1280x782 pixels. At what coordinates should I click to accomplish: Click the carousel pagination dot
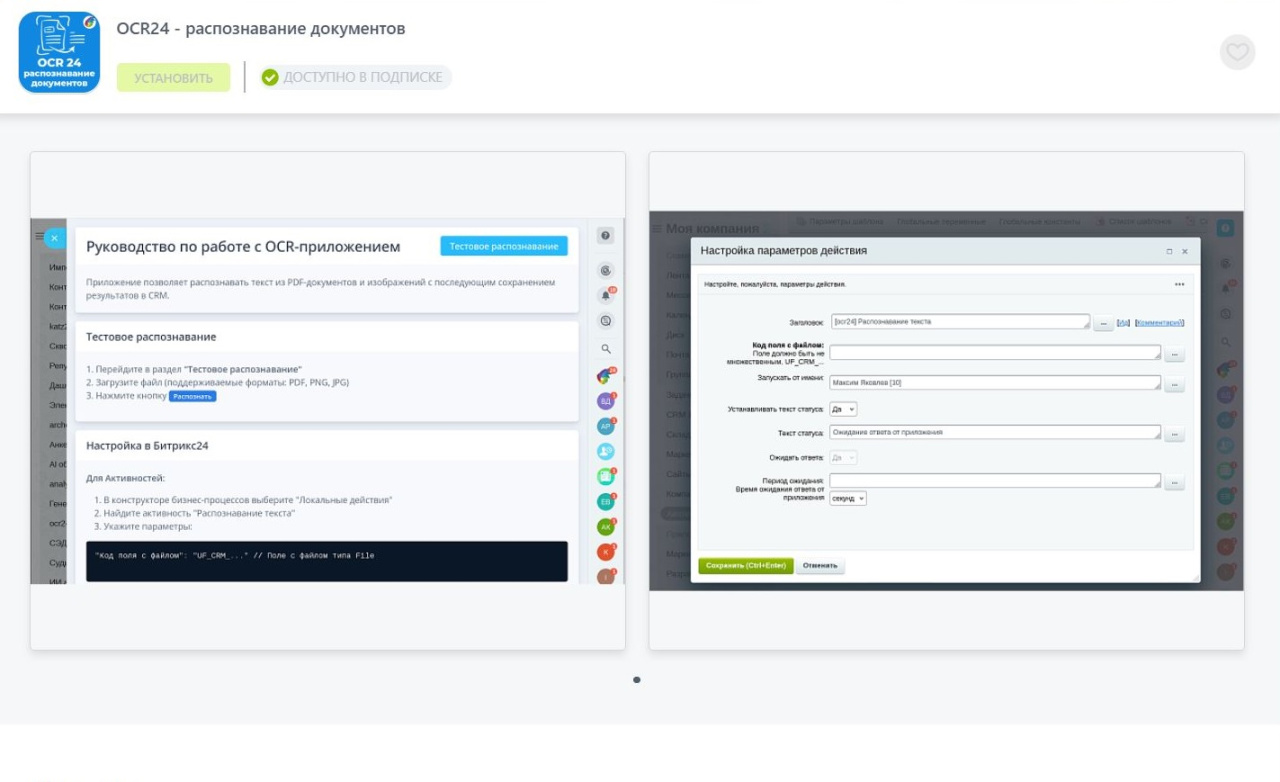(637, 680)
